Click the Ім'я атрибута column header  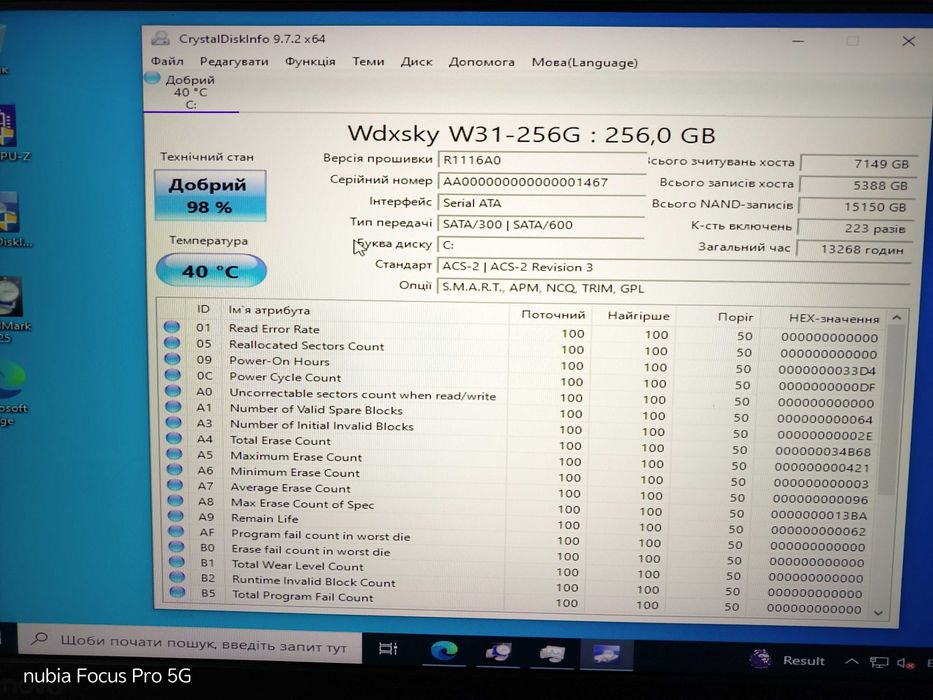pyautogui.click(x=270, y=310)
